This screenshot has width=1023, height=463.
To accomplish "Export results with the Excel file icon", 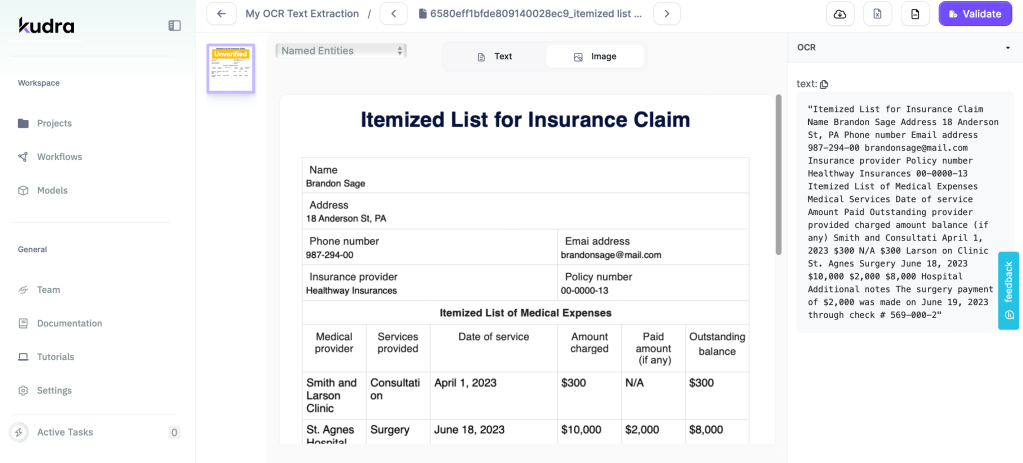I will click(x=878, y=14).
